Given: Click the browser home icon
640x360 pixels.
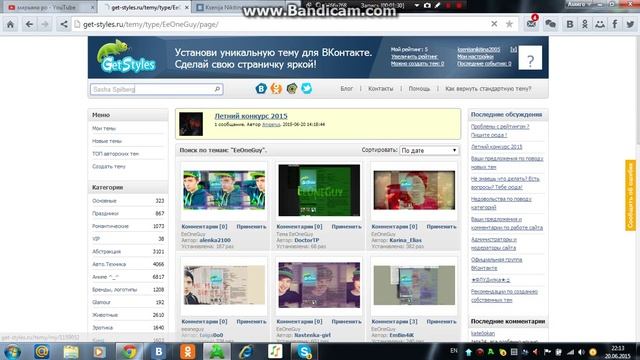Looking at the screenshot, I should (10, 24).
